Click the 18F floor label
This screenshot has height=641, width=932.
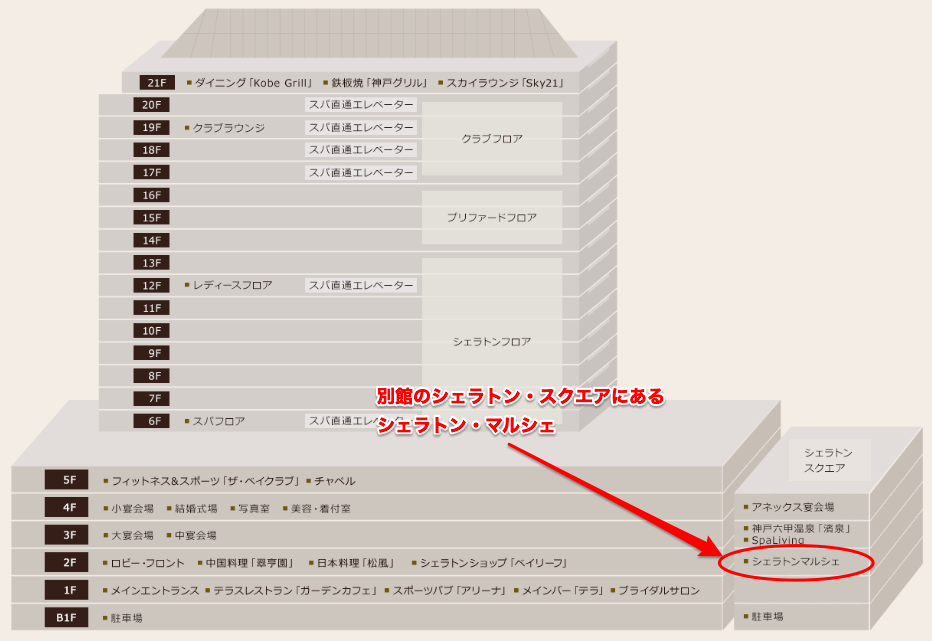(x=152, y=150)
